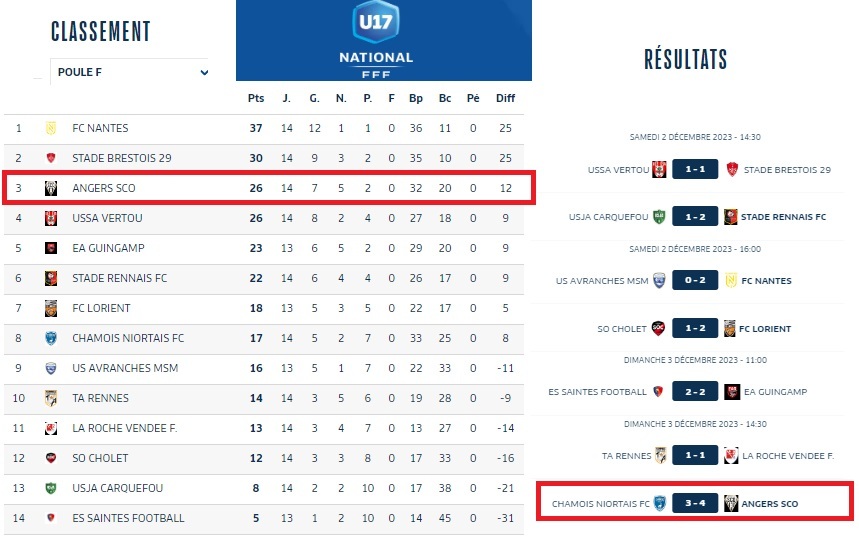Select La Roche Vendee F. in standings
The width and height of the screenshot is (859, 539).
124,428
